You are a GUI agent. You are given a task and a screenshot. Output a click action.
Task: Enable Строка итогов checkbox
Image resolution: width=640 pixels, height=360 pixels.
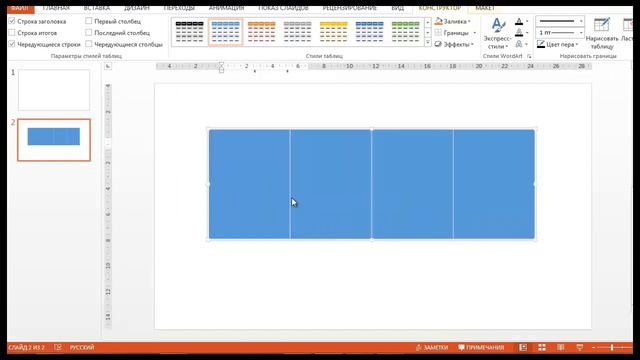[x=12, y=32]
